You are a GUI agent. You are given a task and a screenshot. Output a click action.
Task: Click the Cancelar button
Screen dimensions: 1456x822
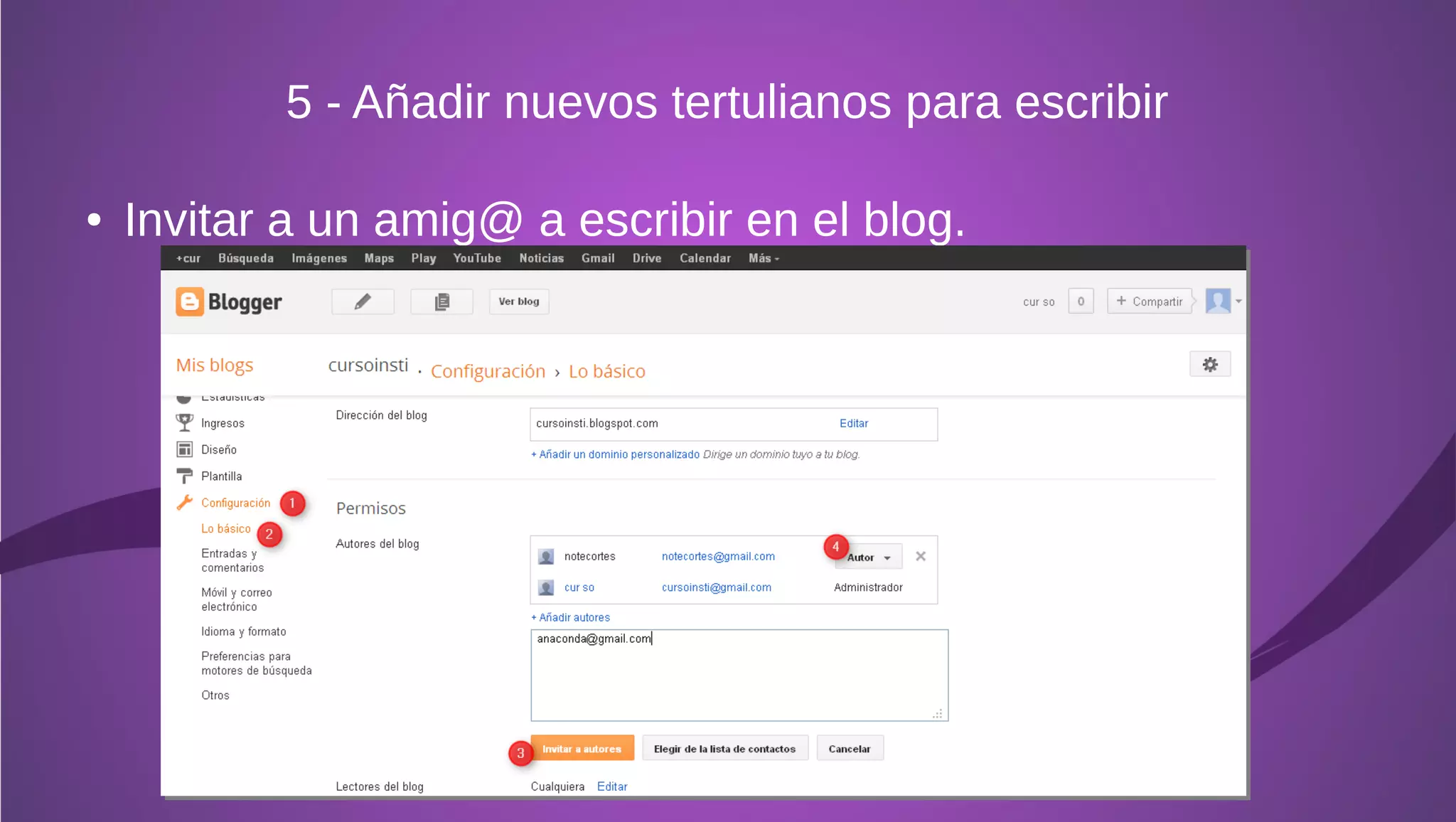click(850, 749)
